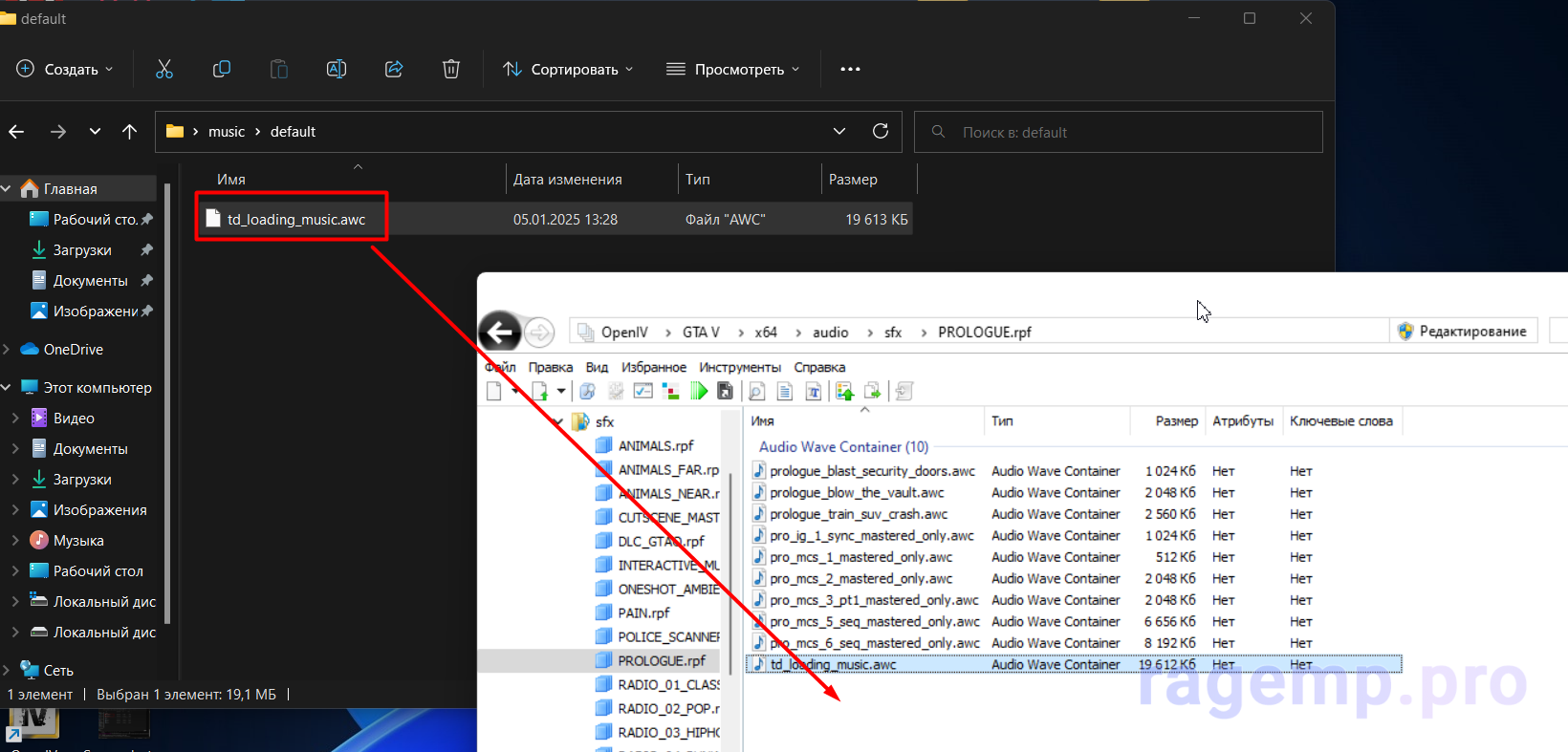Open the Просмотреть view dropdown
The image size is (1568, 752).
click(x=733, y=69)
